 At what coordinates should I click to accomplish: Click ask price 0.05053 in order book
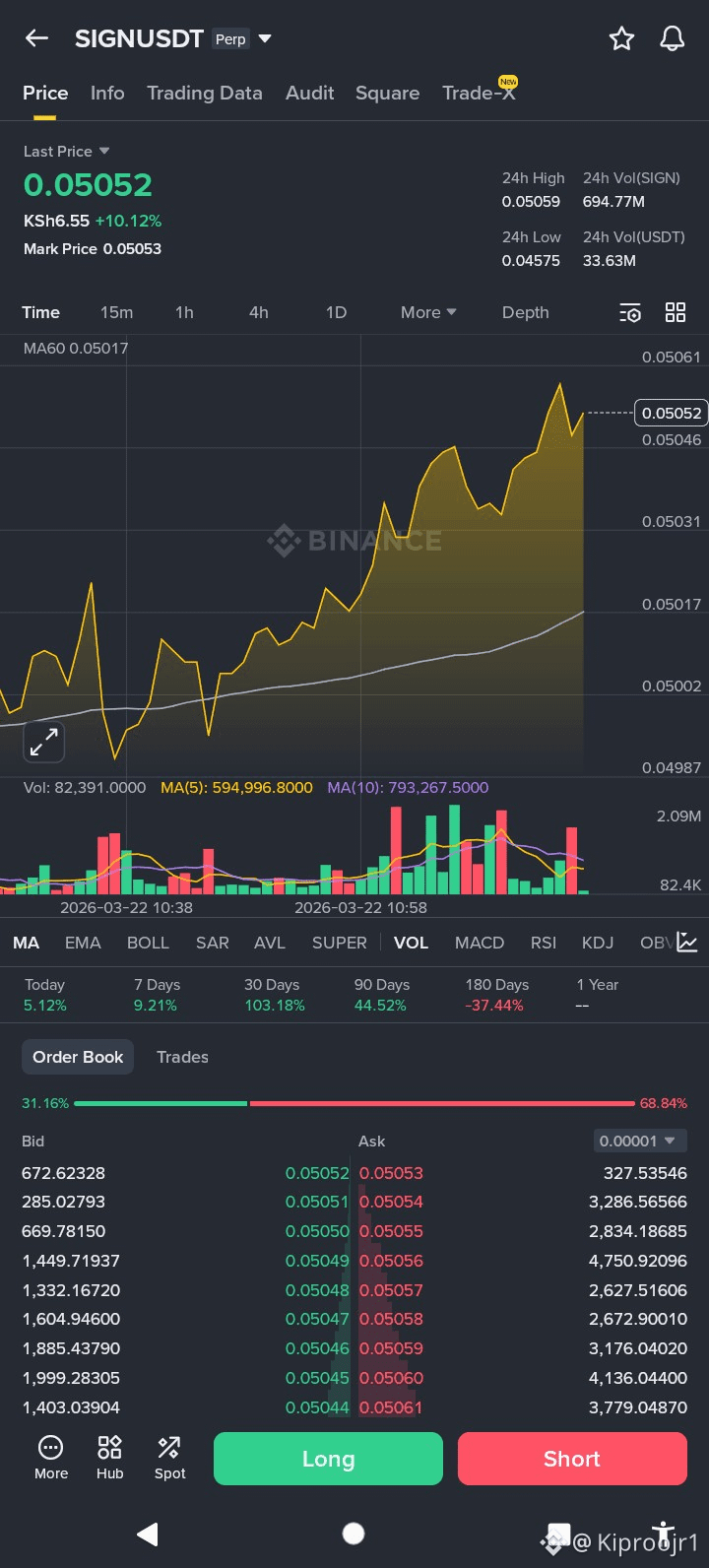coord(391,1173)
